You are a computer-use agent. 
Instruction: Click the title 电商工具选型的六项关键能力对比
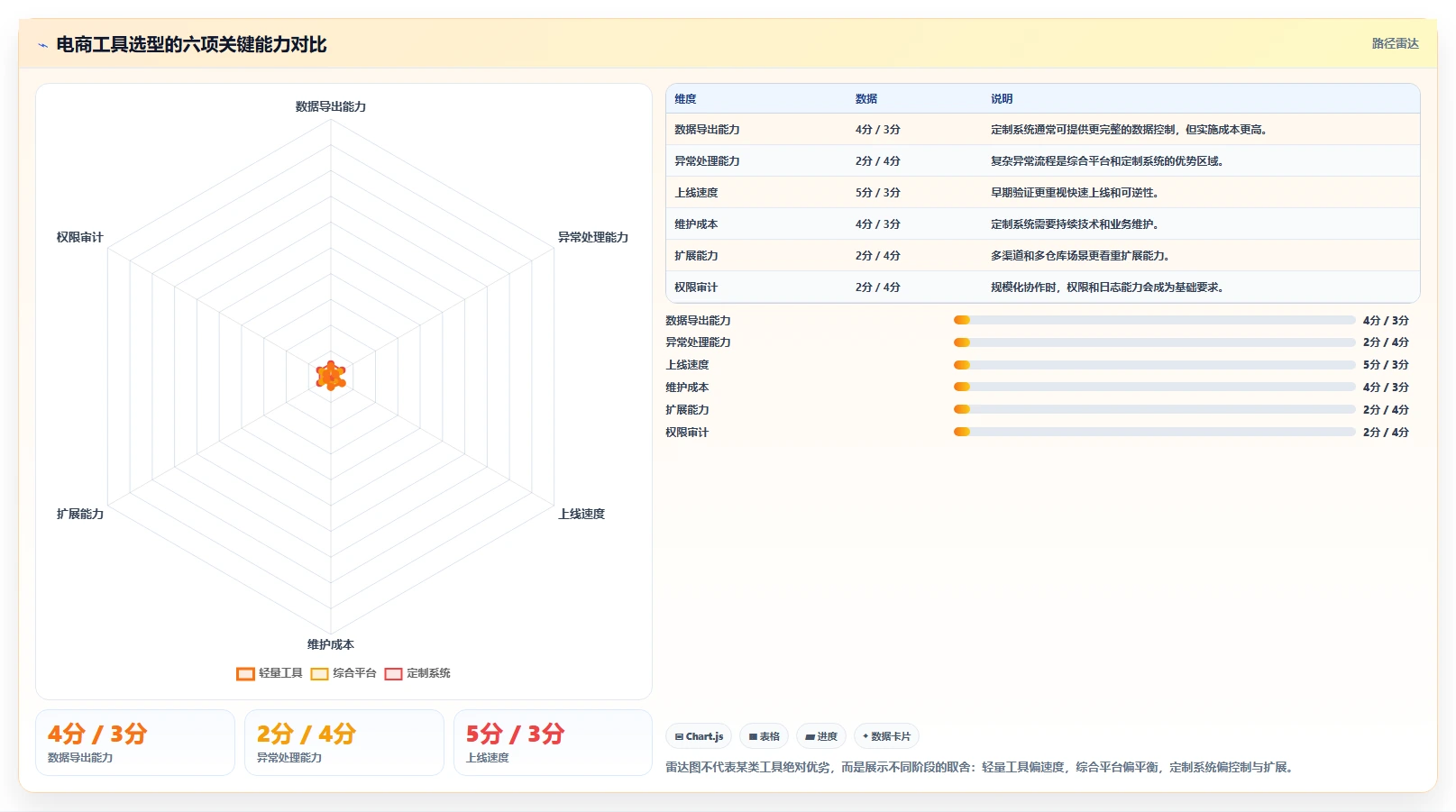click(x=191, y=44)
